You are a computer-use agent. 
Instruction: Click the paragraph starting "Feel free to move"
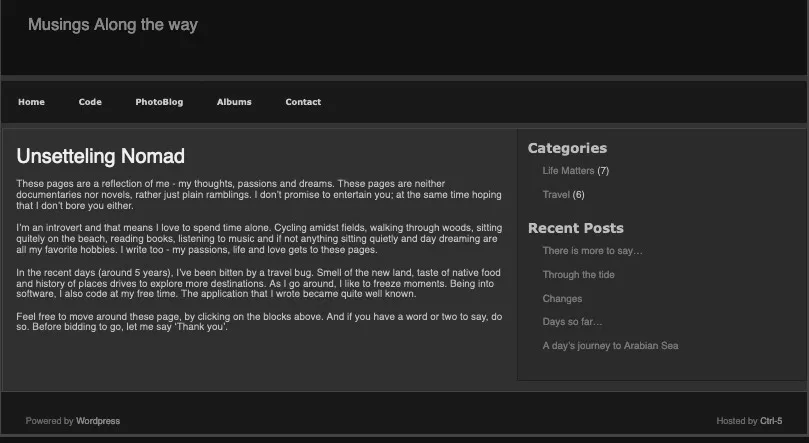coord(259,322)
